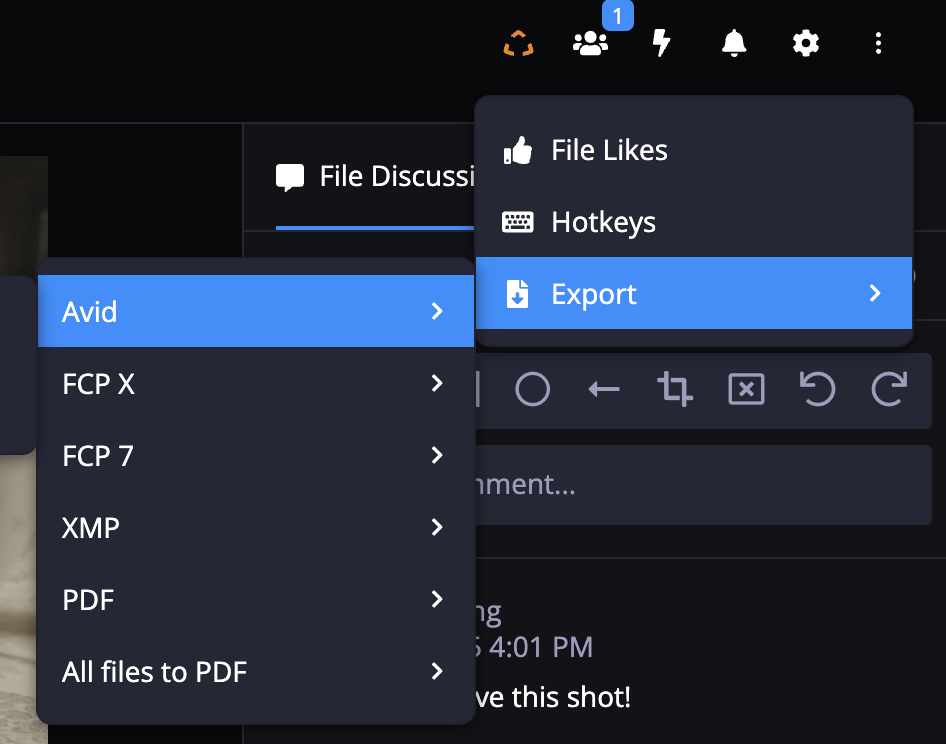Click the three-dot more options icon

[878, 43]
